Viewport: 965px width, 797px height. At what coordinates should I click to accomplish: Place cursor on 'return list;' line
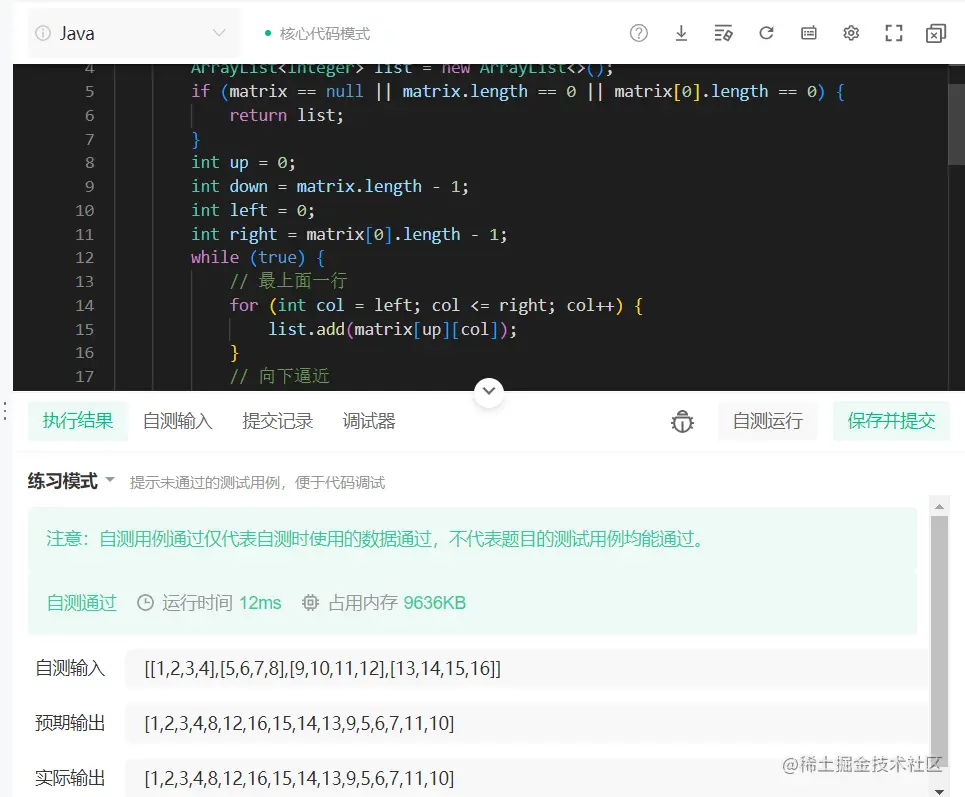(286, 115)
